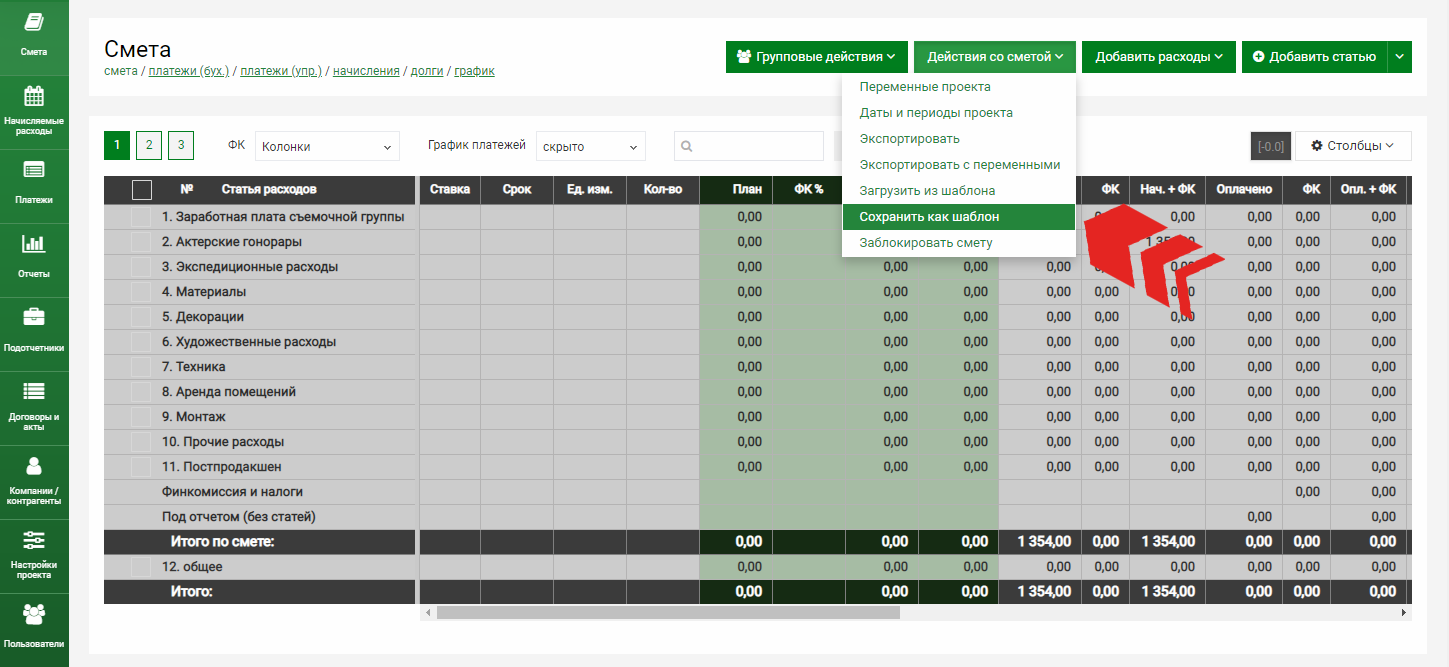
Task: Tick the checkbox for 12. общее row
Action: point(142,567)
